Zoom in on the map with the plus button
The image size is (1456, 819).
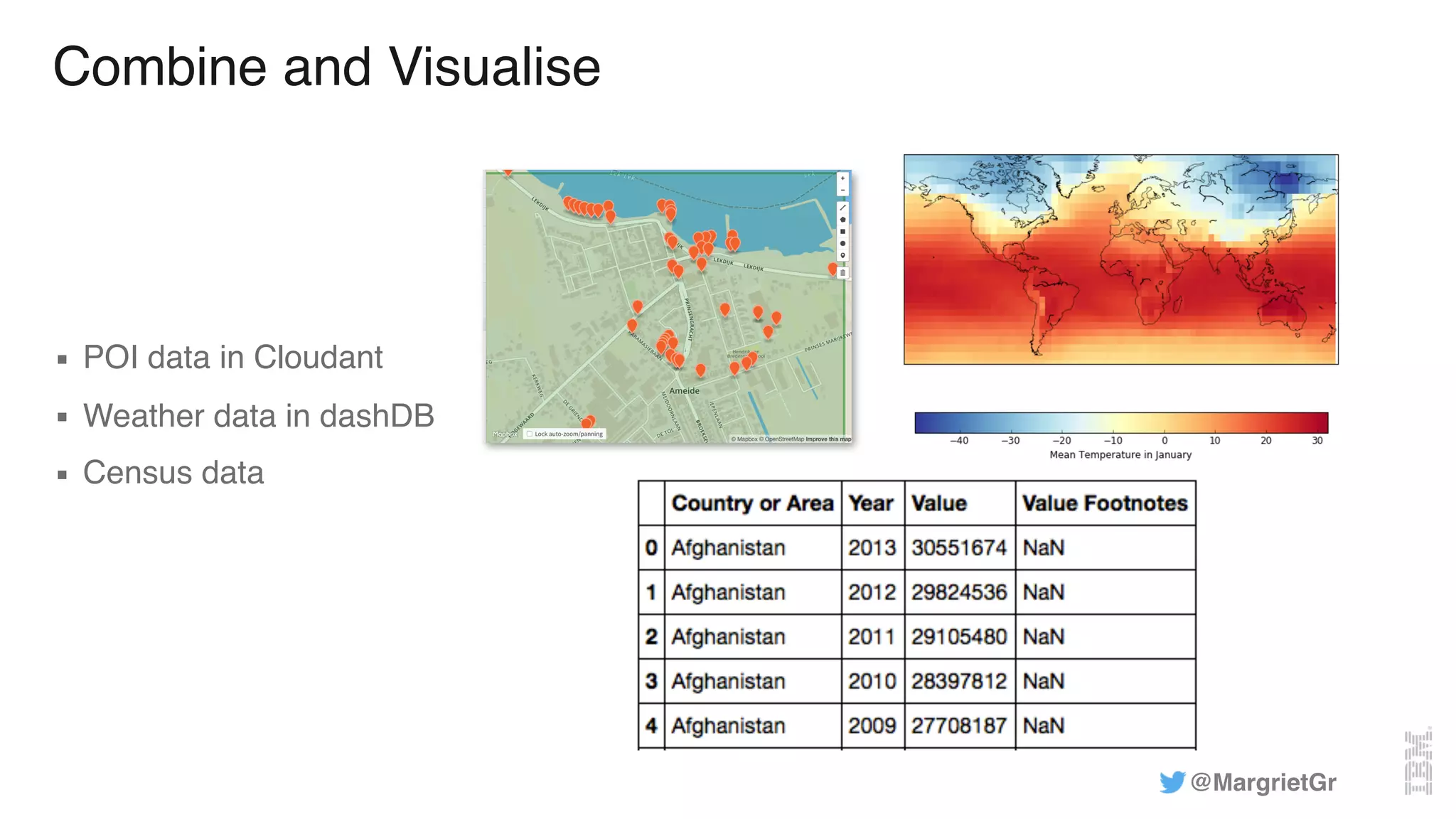point(842,178)
